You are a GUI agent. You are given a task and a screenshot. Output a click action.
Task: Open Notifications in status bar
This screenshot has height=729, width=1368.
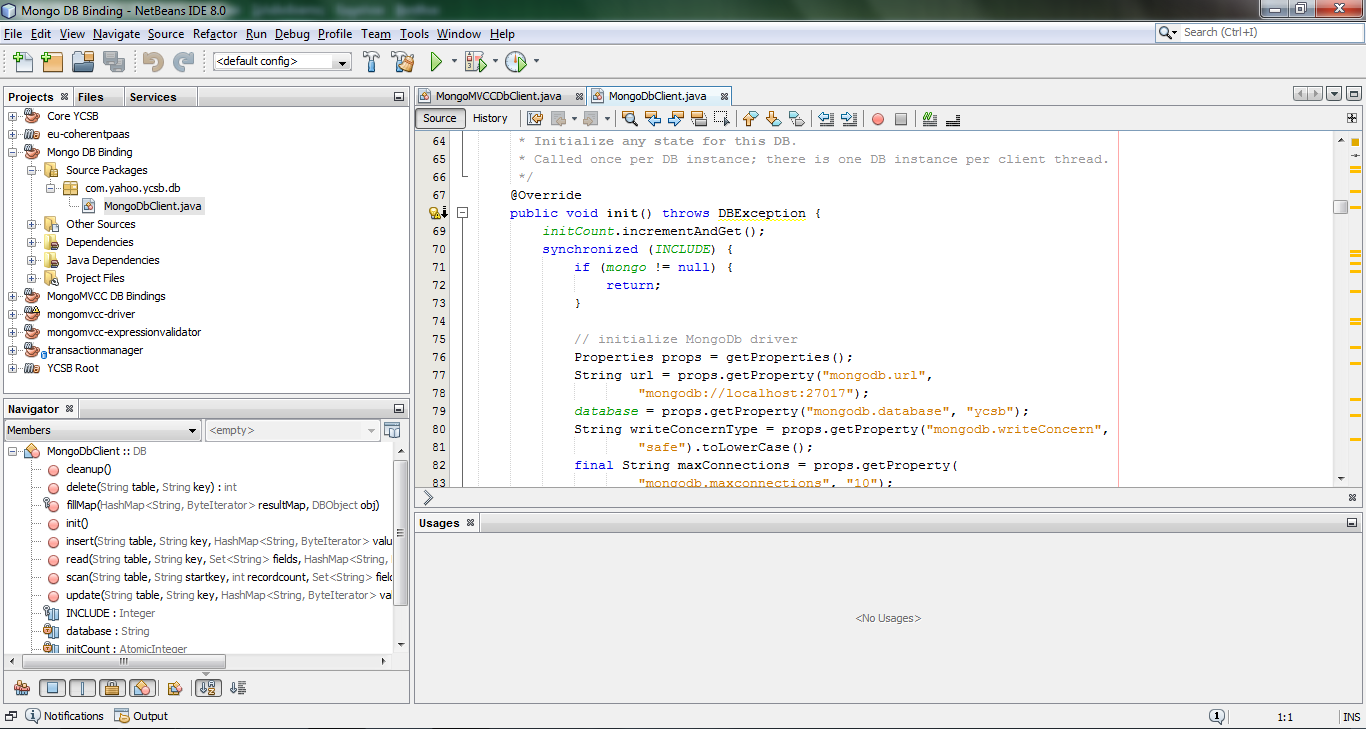(65, 716)
